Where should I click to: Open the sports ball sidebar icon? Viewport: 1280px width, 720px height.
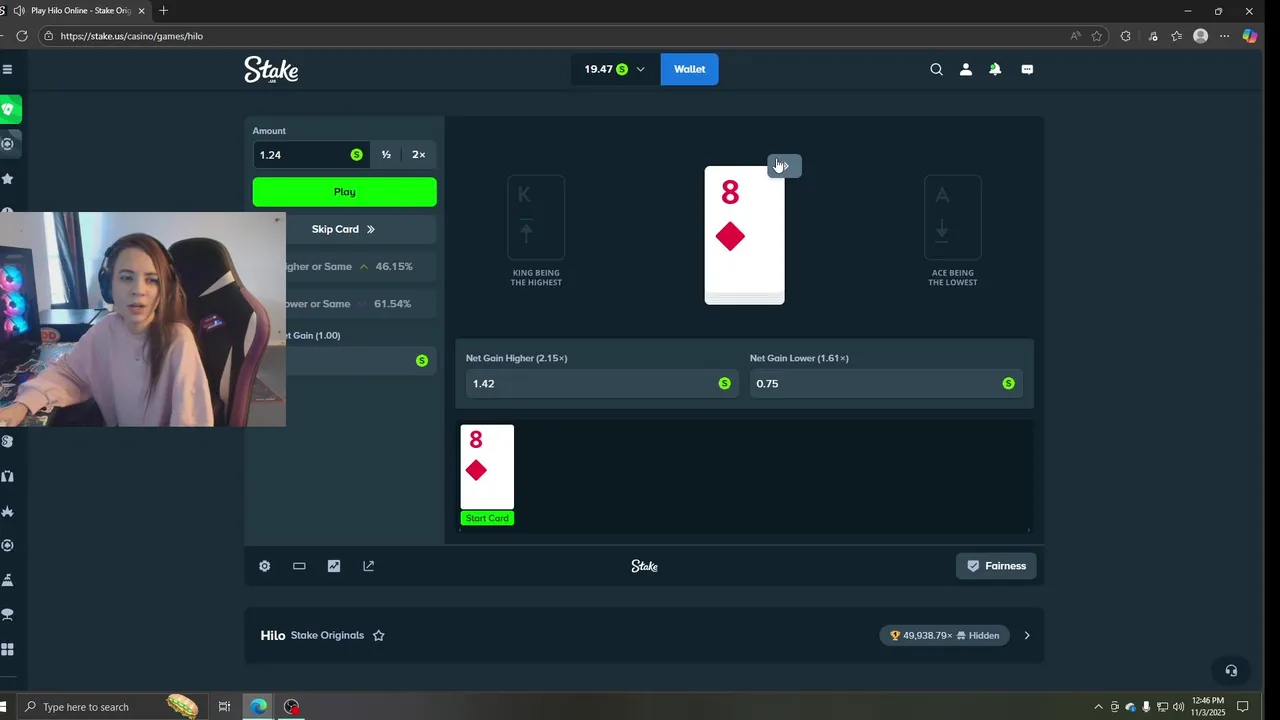(7, 144)
